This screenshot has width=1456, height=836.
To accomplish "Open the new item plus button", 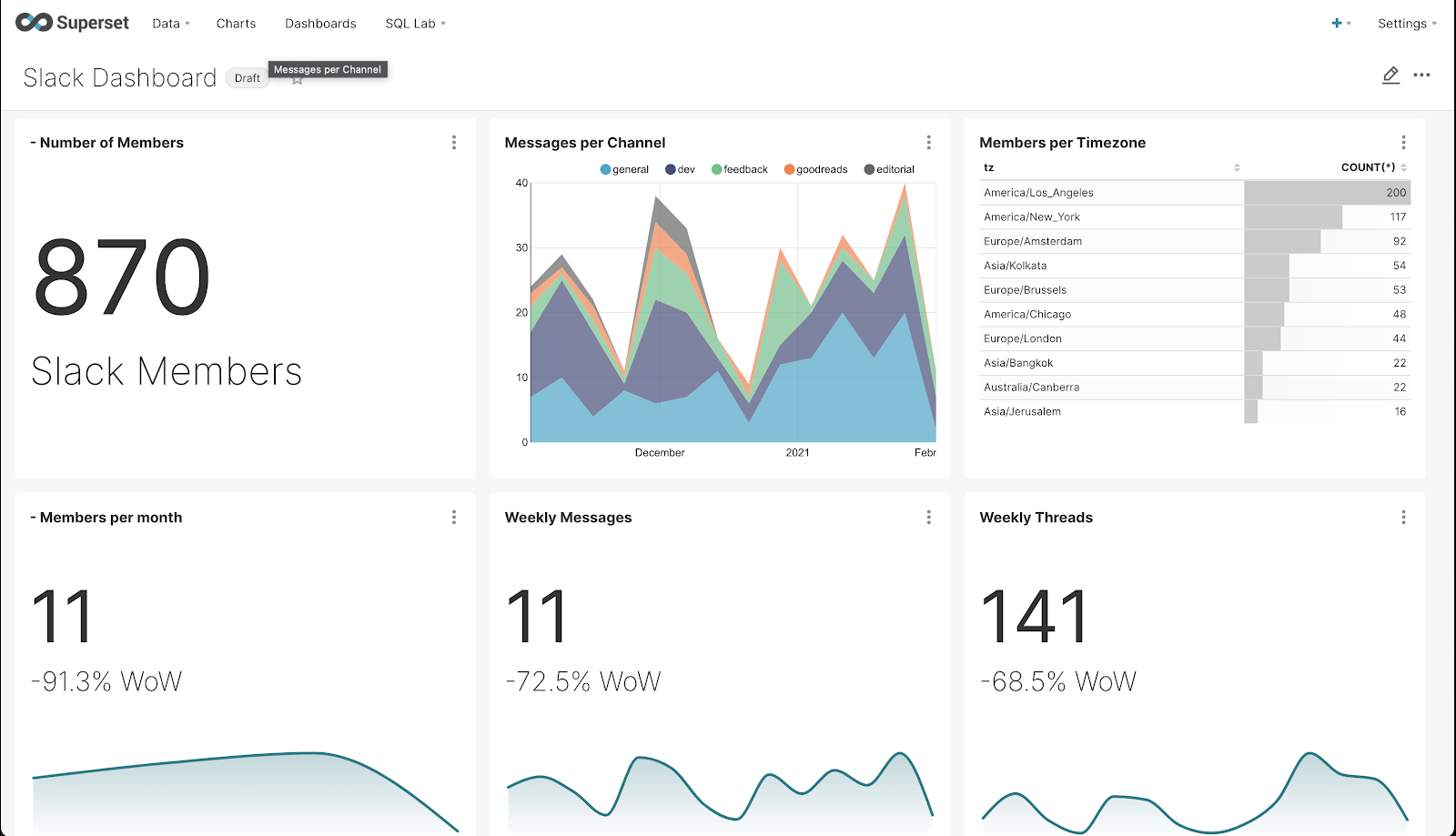I will 1337,24.
